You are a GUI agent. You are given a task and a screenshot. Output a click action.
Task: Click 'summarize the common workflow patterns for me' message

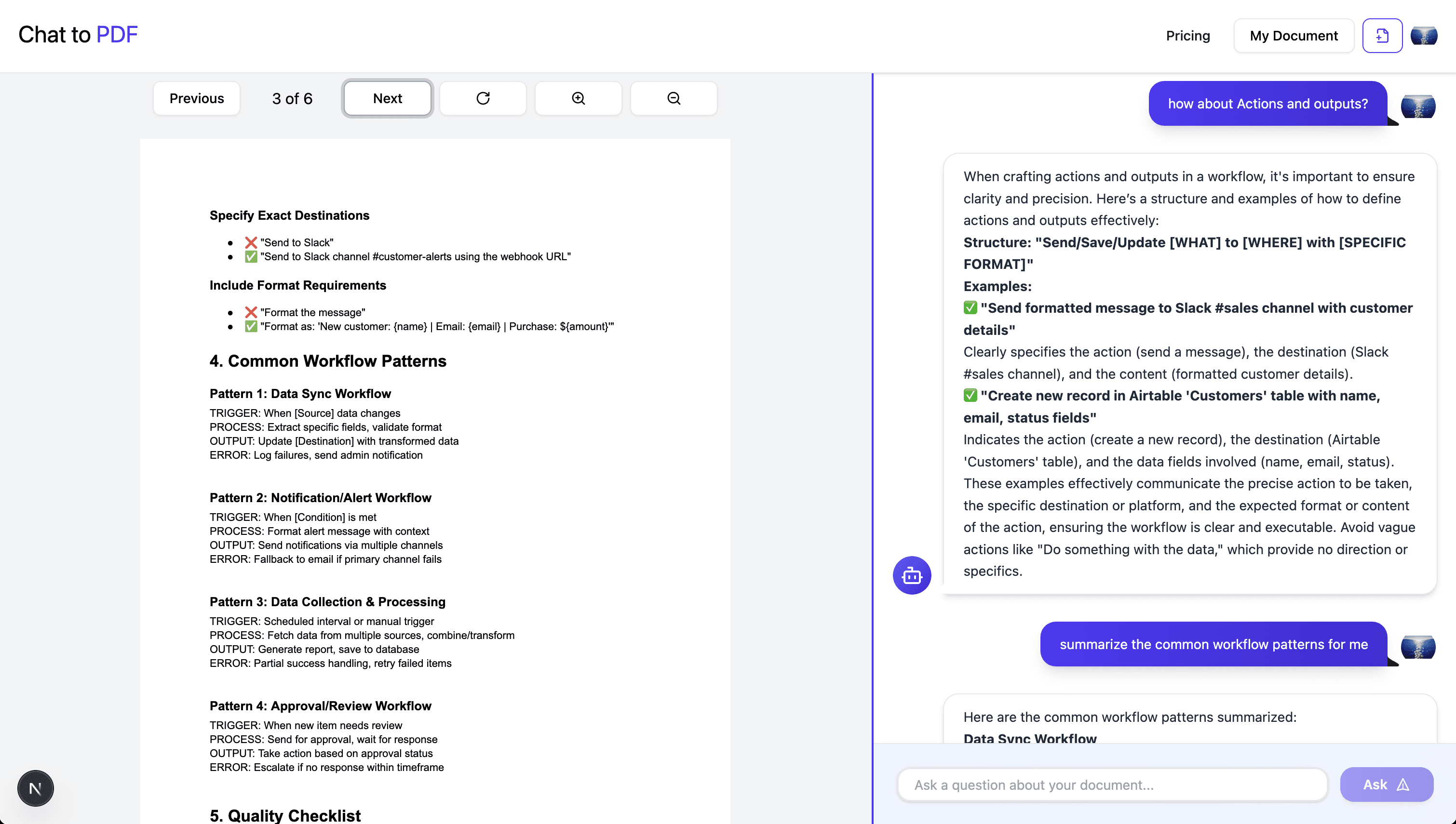[x=1213, y=644]
